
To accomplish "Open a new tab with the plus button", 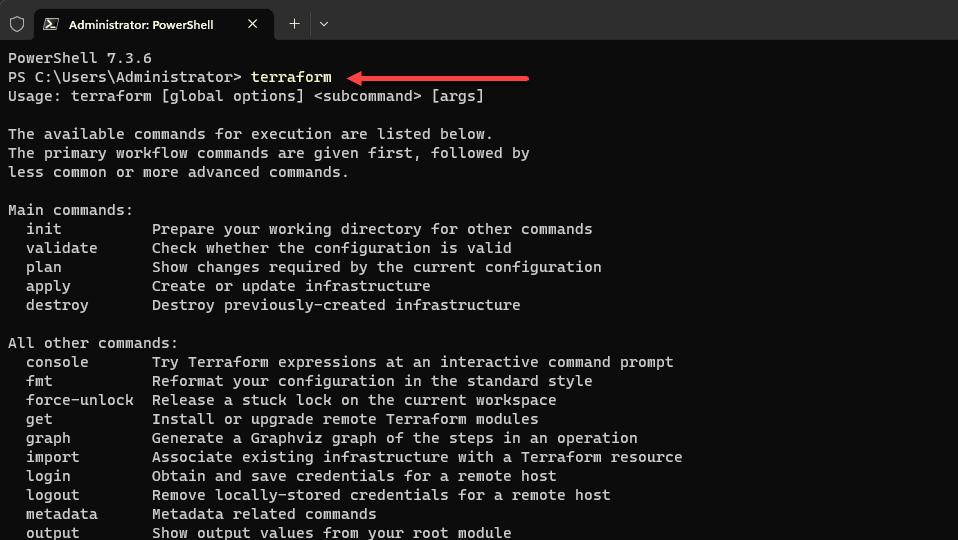I will coord(294,24).
